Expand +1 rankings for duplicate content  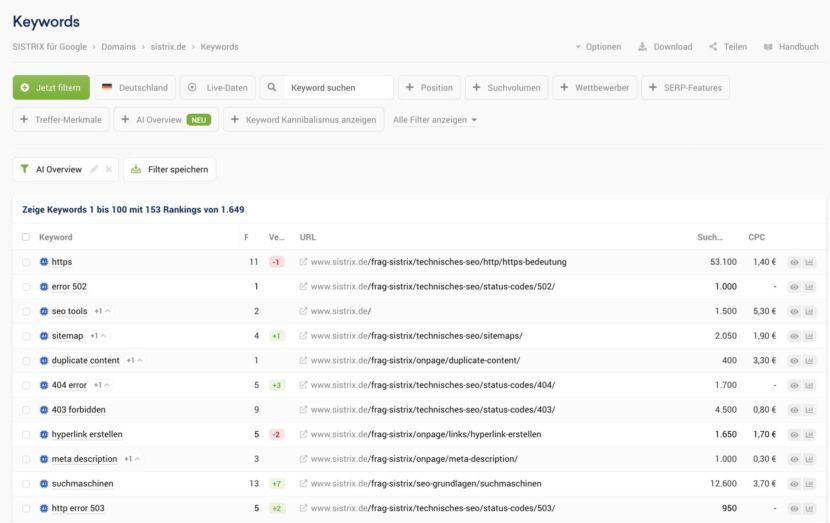click(x=134, y=360)
